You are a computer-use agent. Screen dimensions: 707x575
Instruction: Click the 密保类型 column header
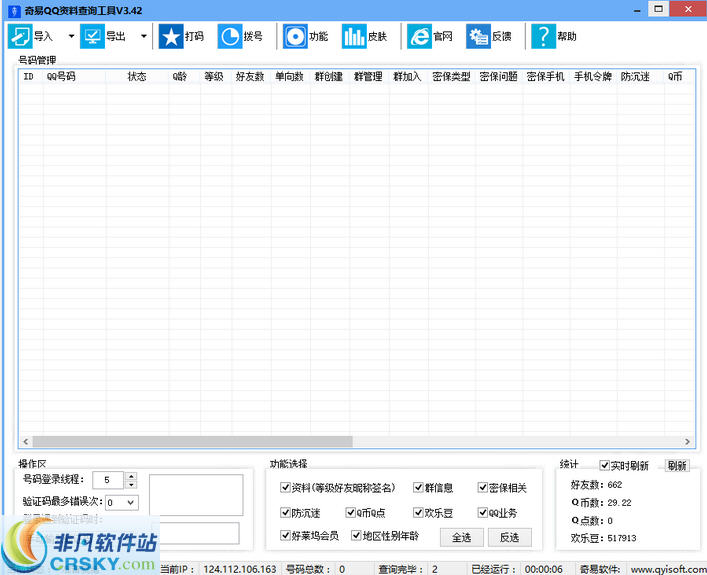[452, 77]
